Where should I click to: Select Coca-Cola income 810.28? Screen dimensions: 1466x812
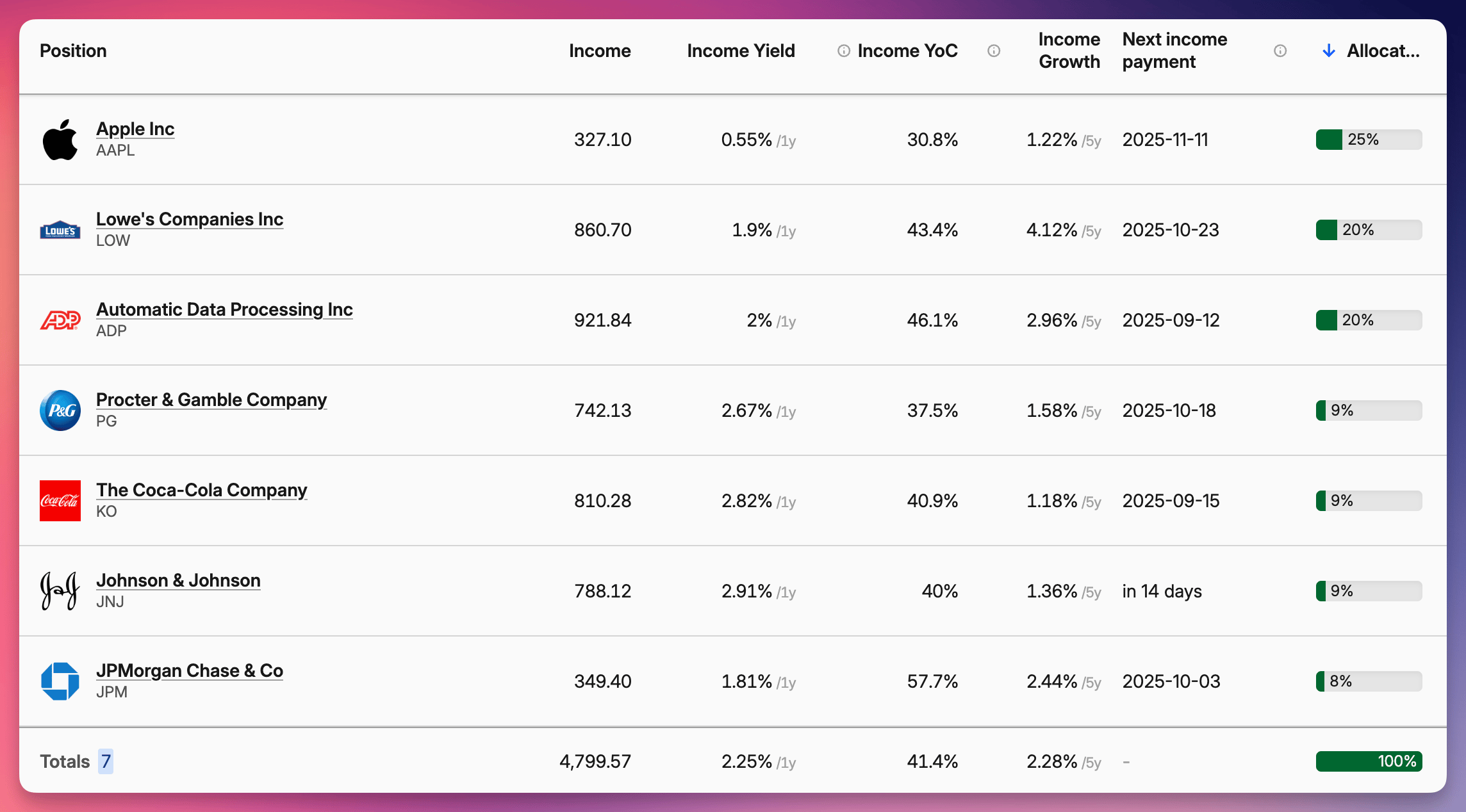click(x=602, y=501)
